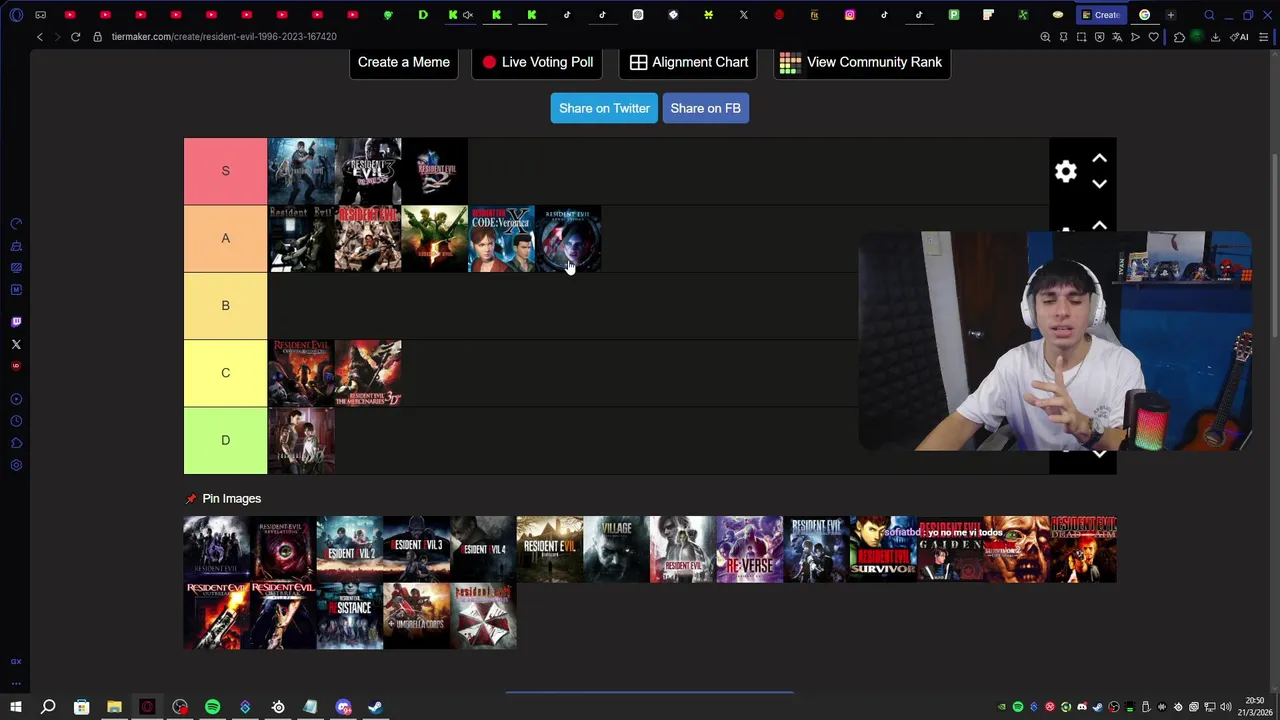Open File Explorer from the taskbar

[x=114, y=707]
